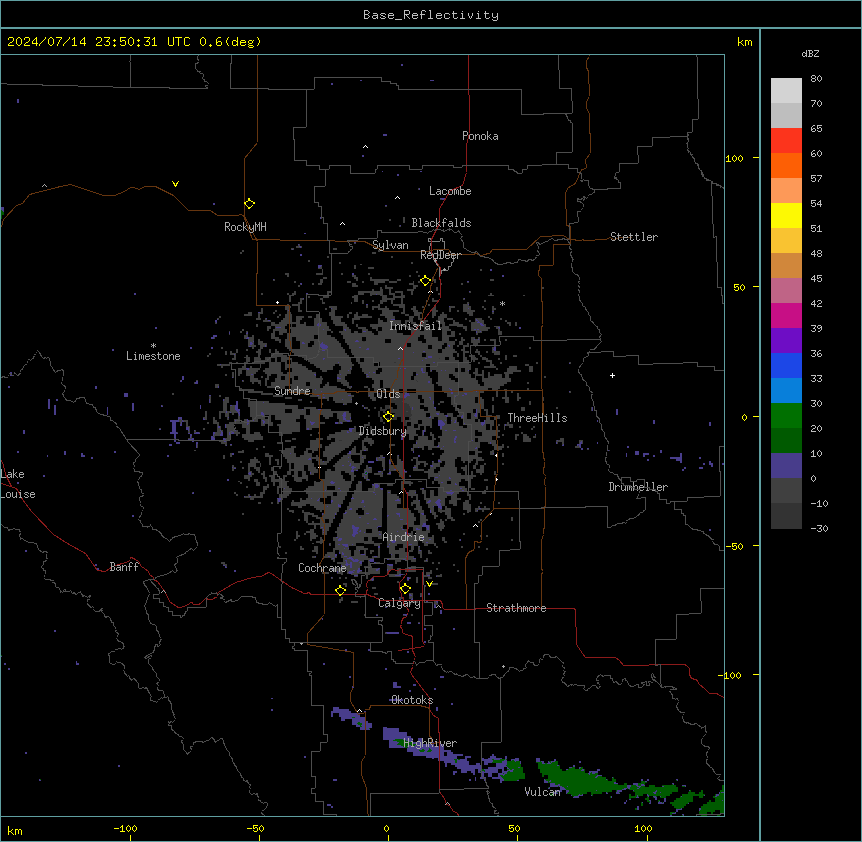Click the HighRiver label
862x842 pixels.
click(x=430, y=743)
